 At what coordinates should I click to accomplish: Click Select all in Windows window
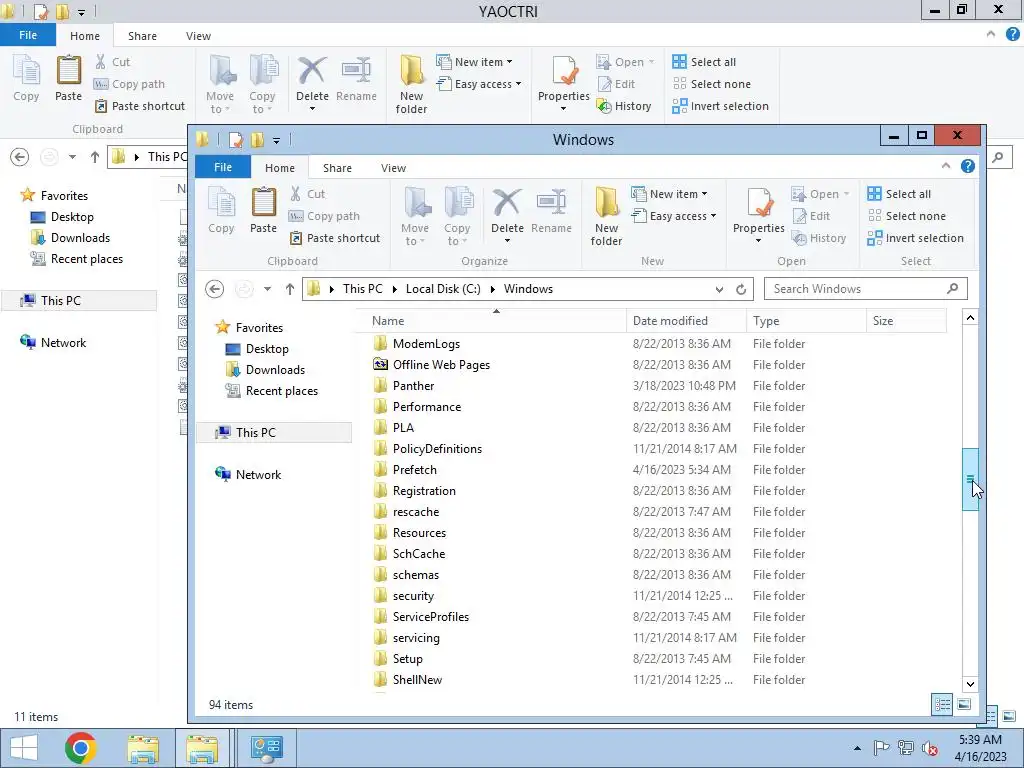tap(899, 194)
